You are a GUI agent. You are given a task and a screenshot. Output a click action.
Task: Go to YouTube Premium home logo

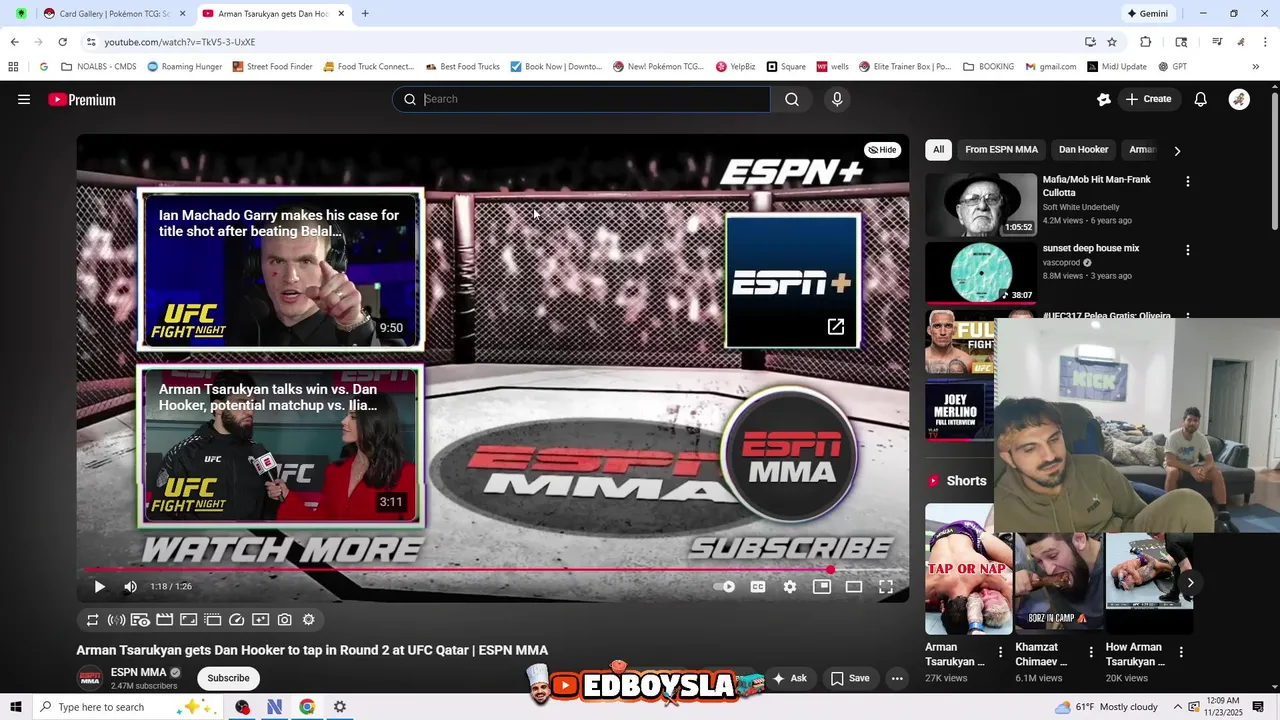[82, 100]
